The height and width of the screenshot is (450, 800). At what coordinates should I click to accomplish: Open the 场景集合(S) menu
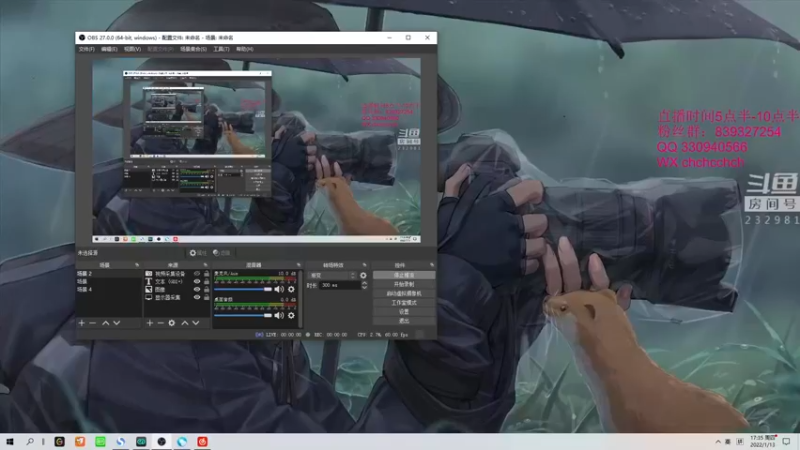coord(193,49)
